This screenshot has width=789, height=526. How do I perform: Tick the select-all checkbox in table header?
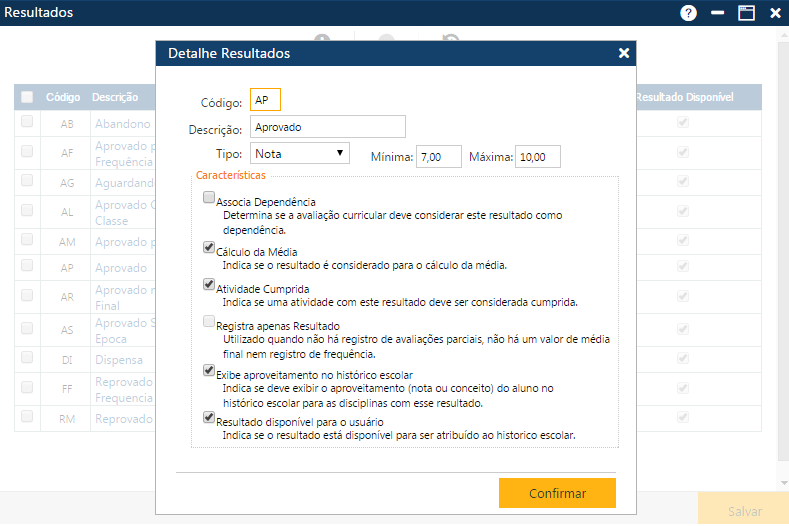coord(27,97)
